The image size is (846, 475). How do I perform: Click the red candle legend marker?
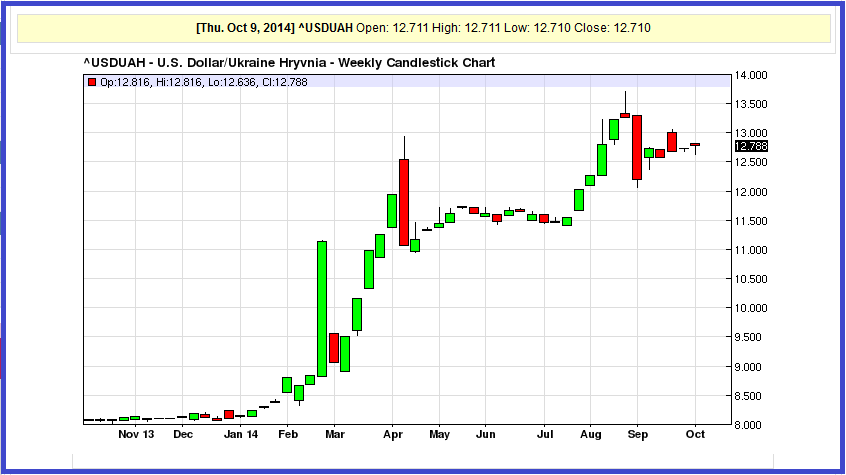pyautogui.click(x=92, y=82)
